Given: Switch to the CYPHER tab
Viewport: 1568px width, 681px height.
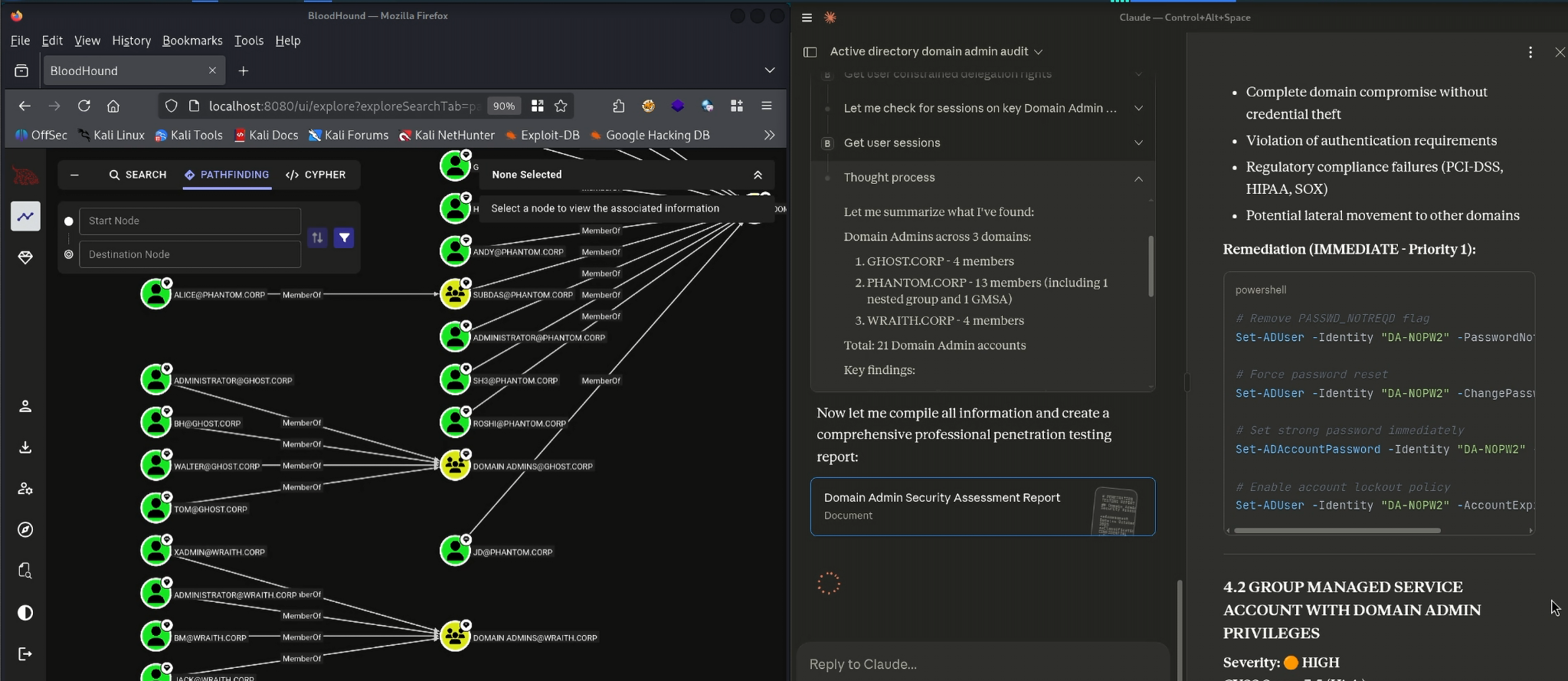Looking at the screenshot, I should click(316, 175).
